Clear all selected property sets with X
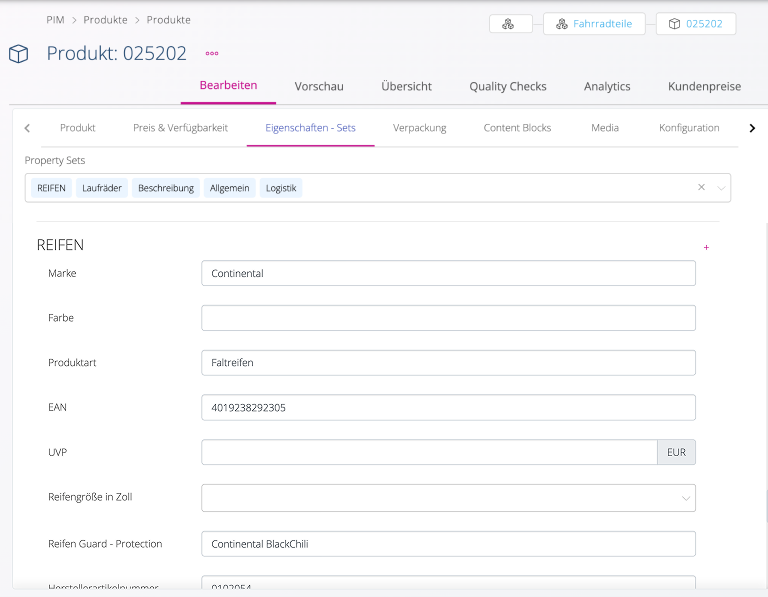The width and height of the screenshot is (768, 597). pos(701,188)
